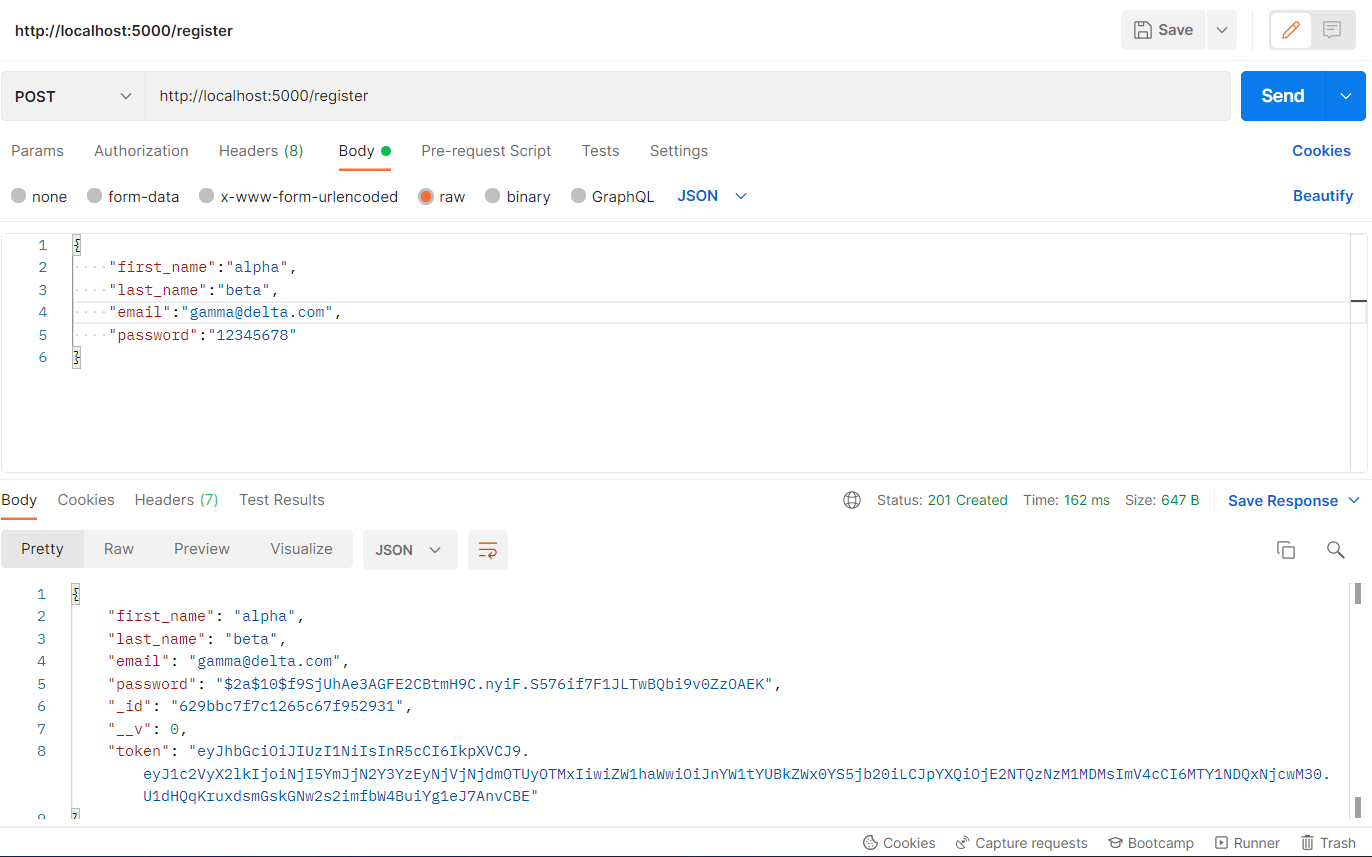The width and height of the screenshot is (1372, 857).
Task: Click the pencil edit icon
Action: click(x=1291, y=30)
